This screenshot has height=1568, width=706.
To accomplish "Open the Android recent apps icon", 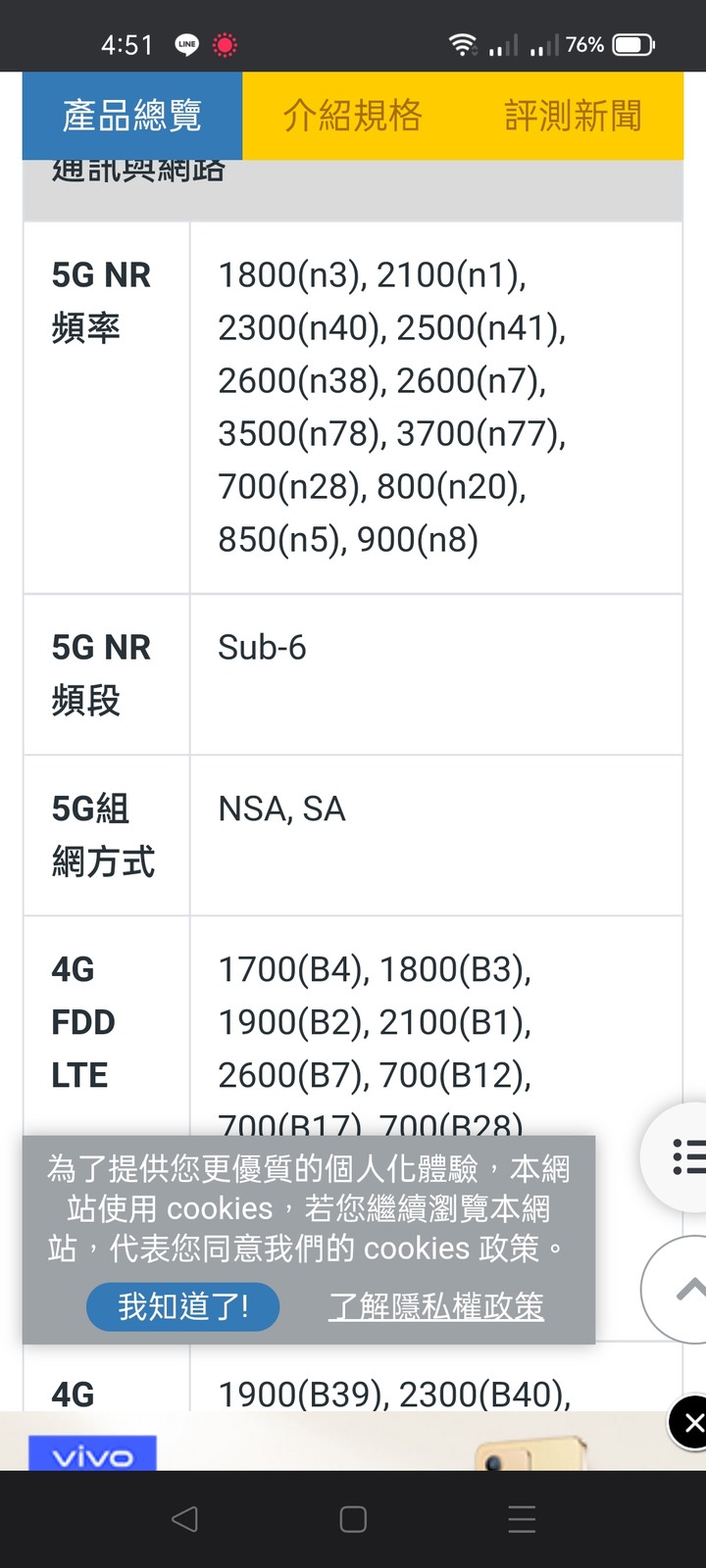I will point(522,1519).
